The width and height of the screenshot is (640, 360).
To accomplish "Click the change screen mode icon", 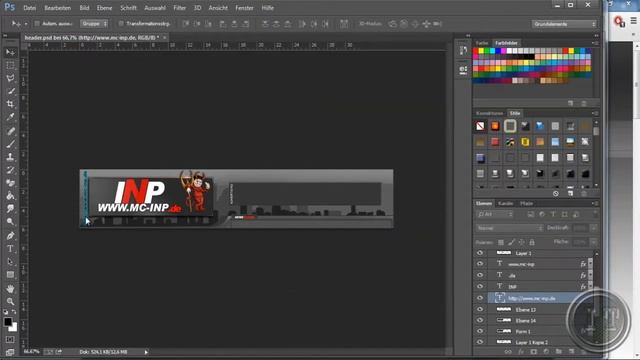I will pos(10,351).
